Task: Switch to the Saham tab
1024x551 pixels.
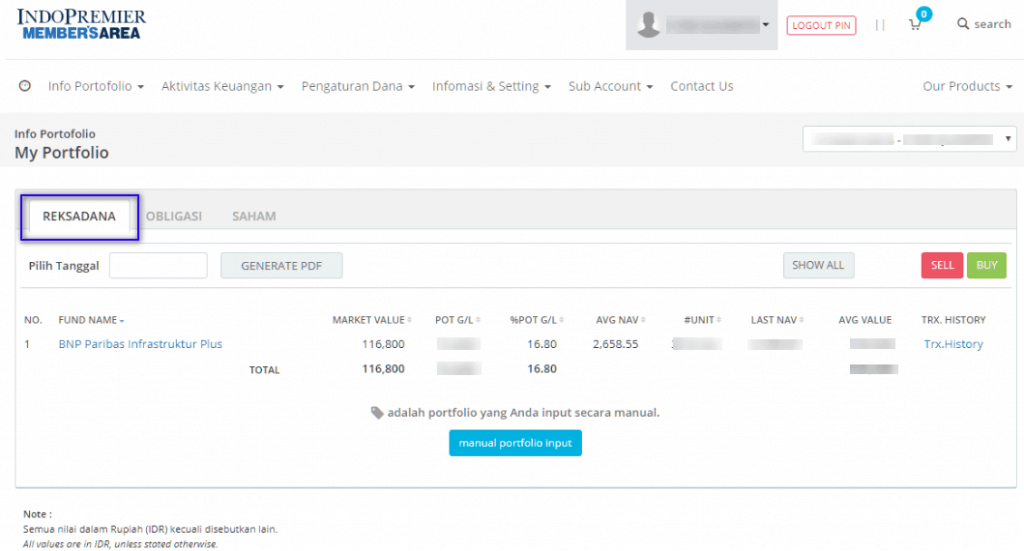Action: pyautogui.click(x=254, y=216)
